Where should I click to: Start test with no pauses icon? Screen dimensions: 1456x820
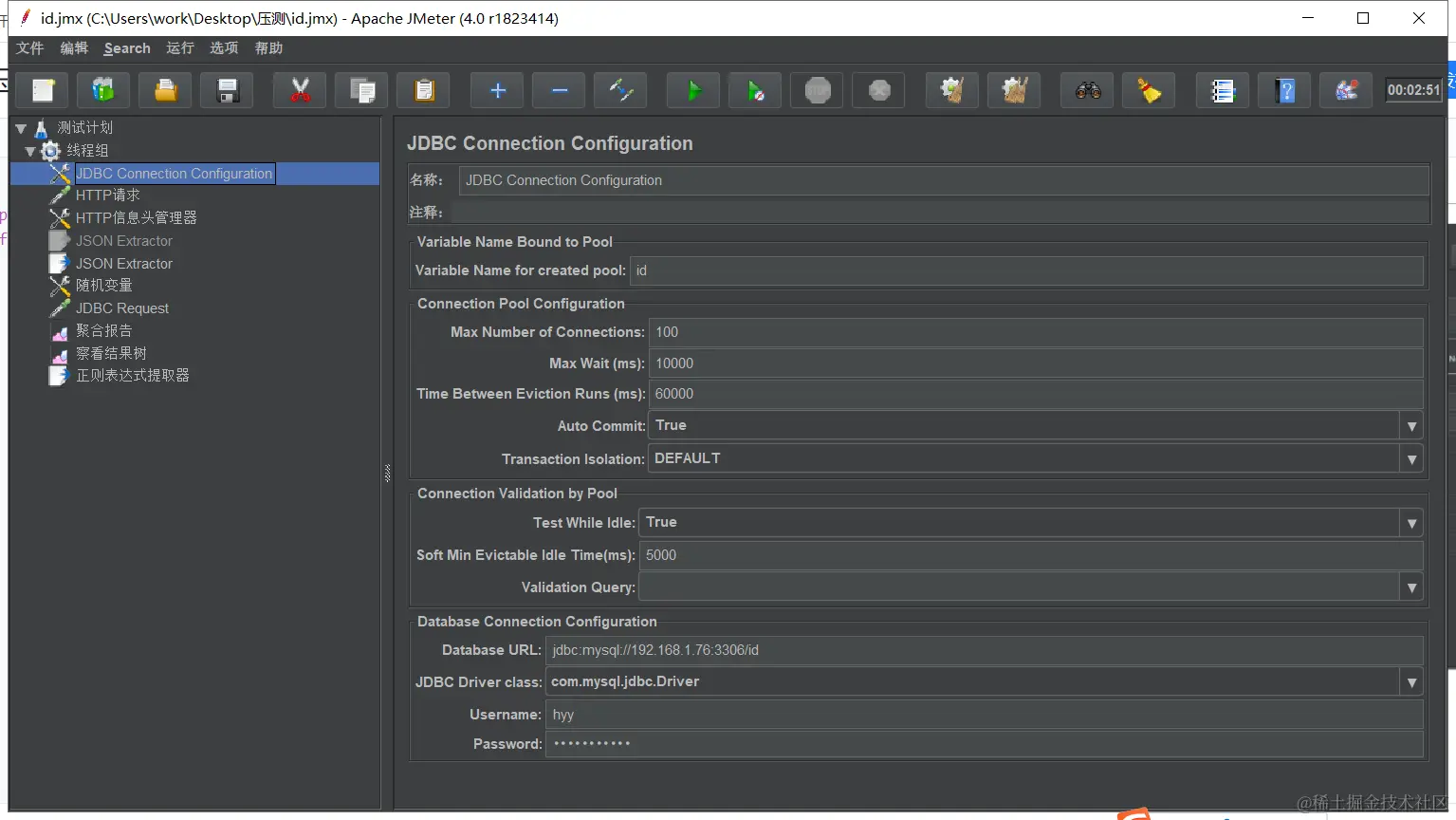pyautogui.click(x=755, y=90)
